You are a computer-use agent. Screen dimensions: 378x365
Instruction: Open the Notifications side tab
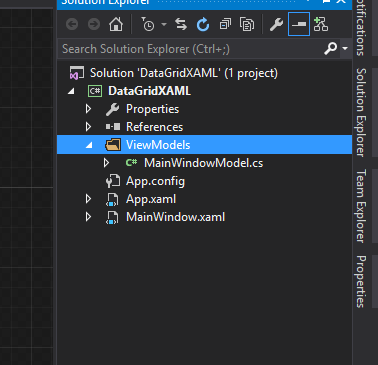click(x=361, y=28)
